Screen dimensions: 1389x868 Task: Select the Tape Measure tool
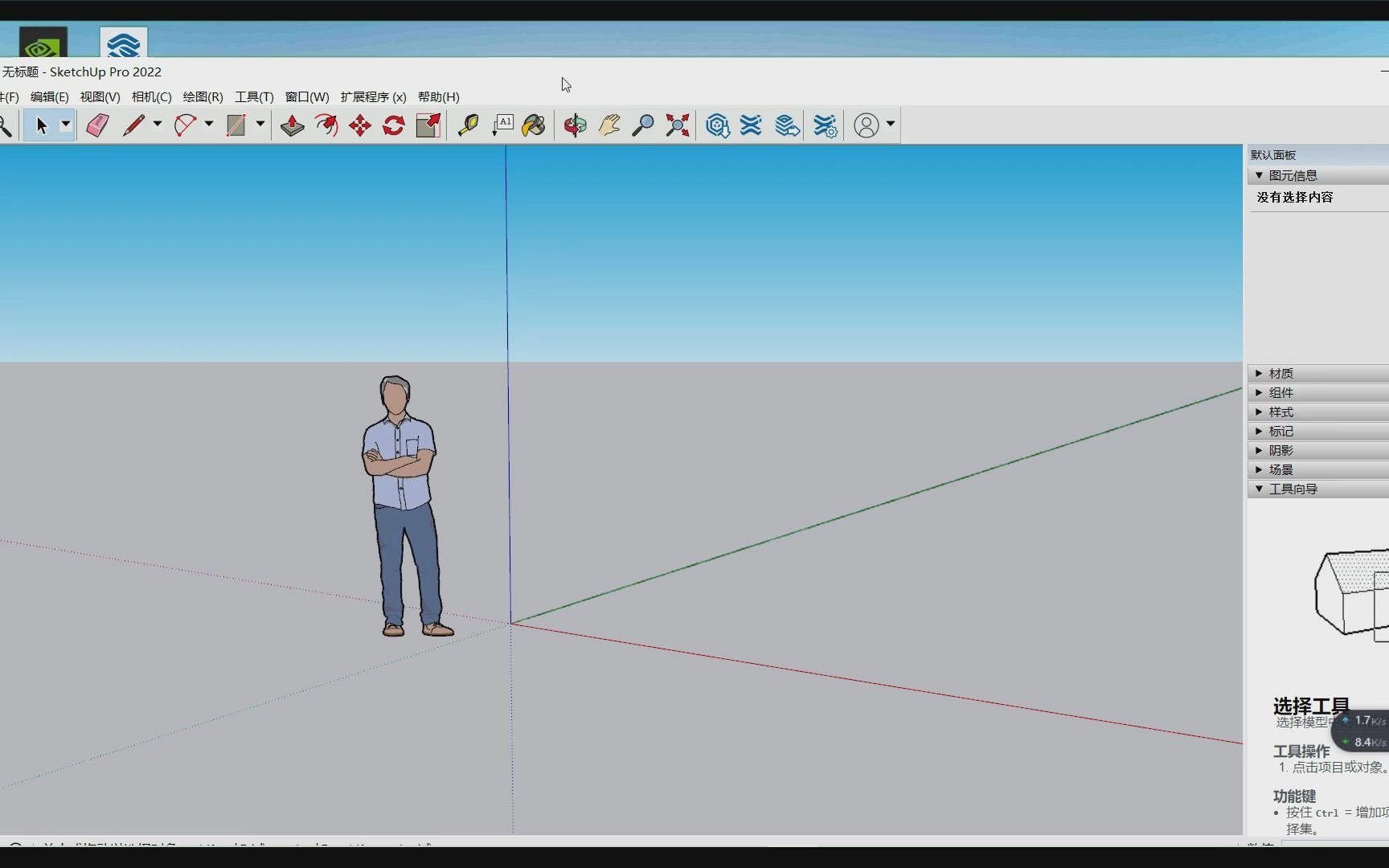point(469,125)
